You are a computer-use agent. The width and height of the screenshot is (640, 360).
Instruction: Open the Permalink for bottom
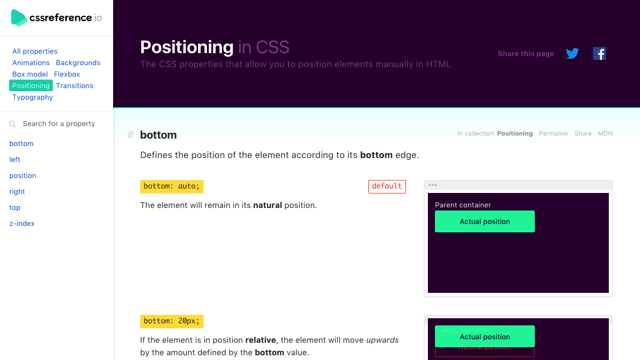(x=553, y=133)
